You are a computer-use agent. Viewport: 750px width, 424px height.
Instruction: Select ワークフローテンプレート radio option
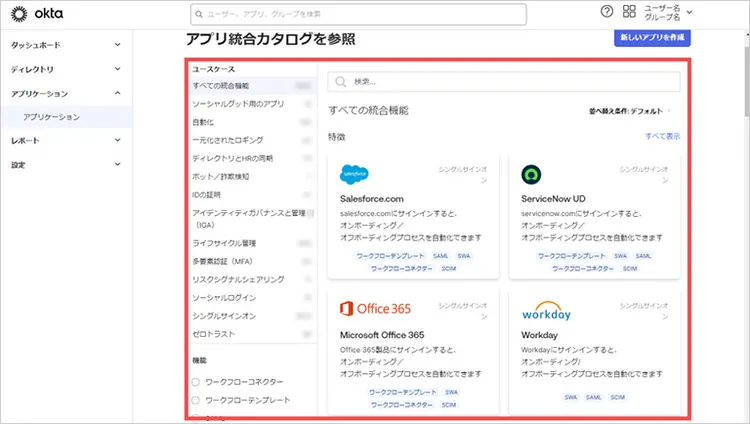click(195, 400)
